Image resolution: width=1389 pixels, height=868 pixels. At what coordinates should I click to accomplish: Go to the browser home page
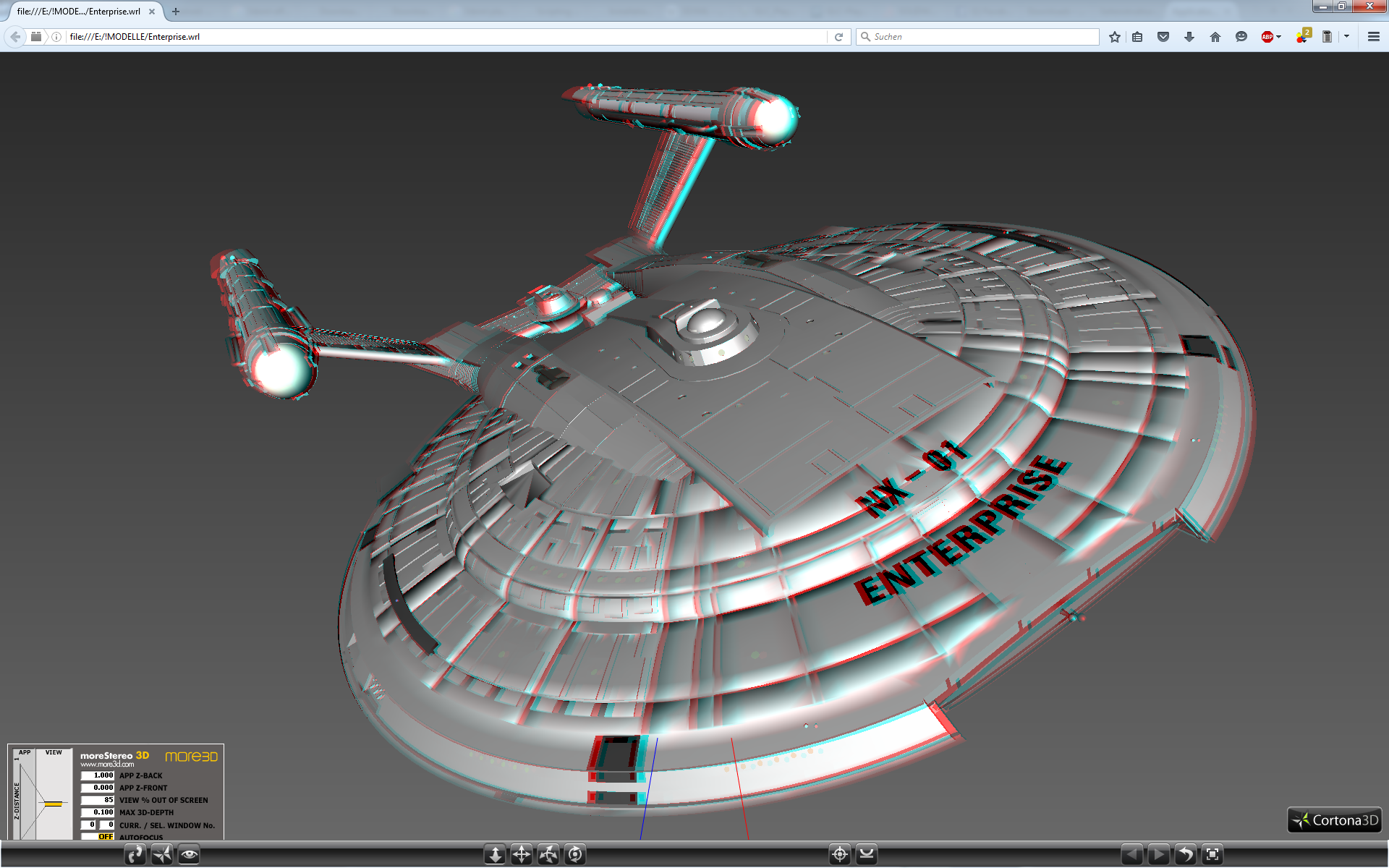point(1215,37)
